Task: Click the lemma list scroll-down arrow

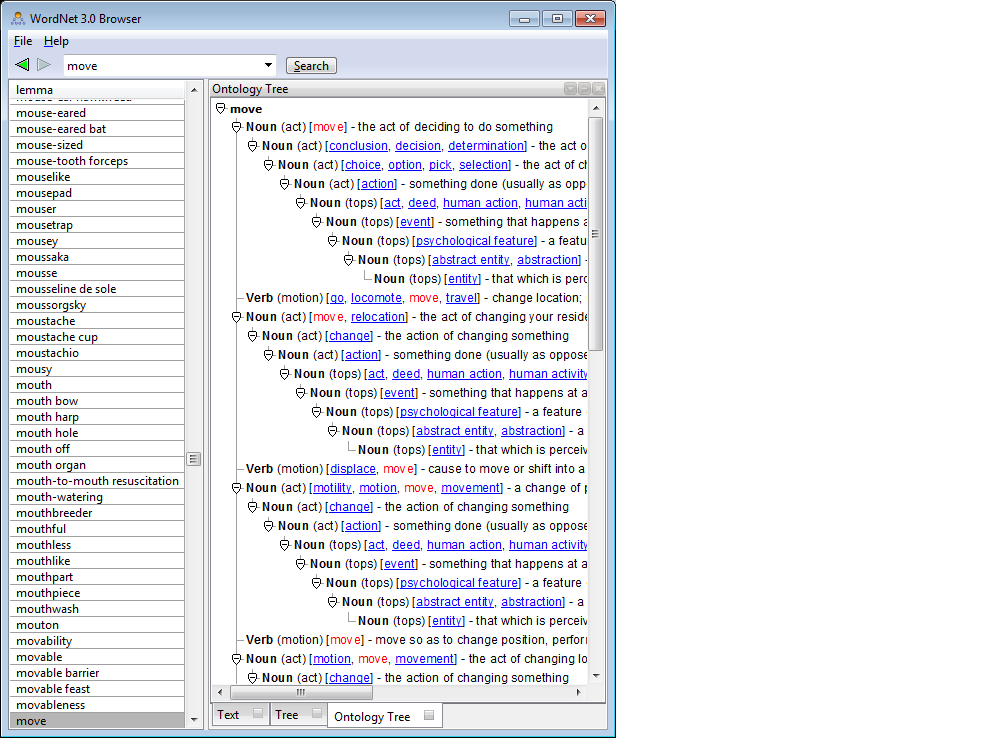Action: tap(194, 720)
